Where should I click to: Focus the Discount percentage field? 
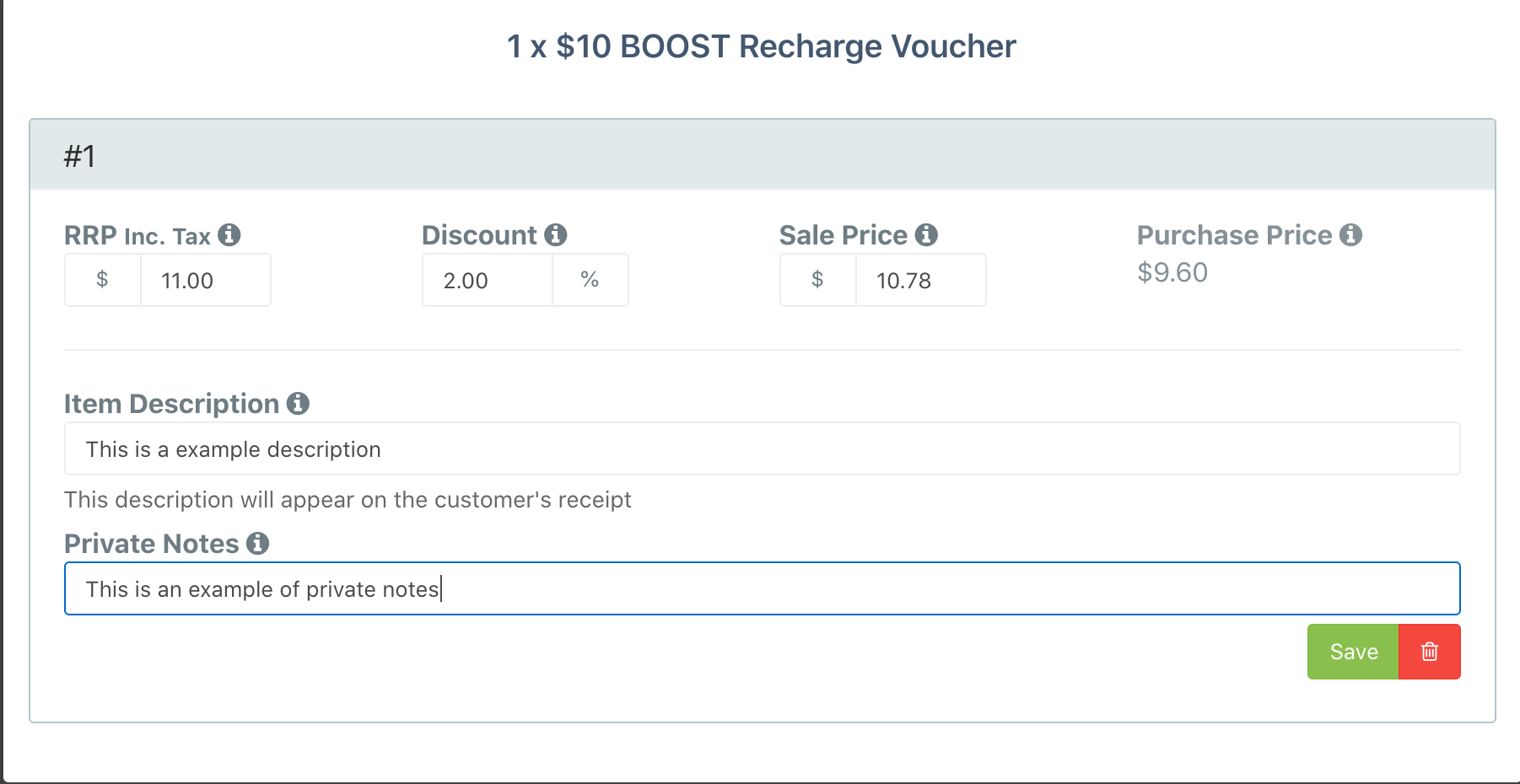coord(488,280)
